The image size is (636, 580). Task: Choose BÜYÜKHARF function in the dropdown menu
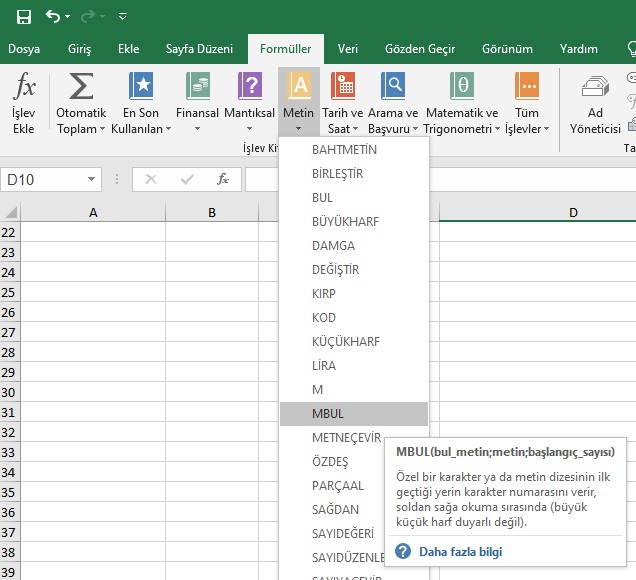coord(345,221)
